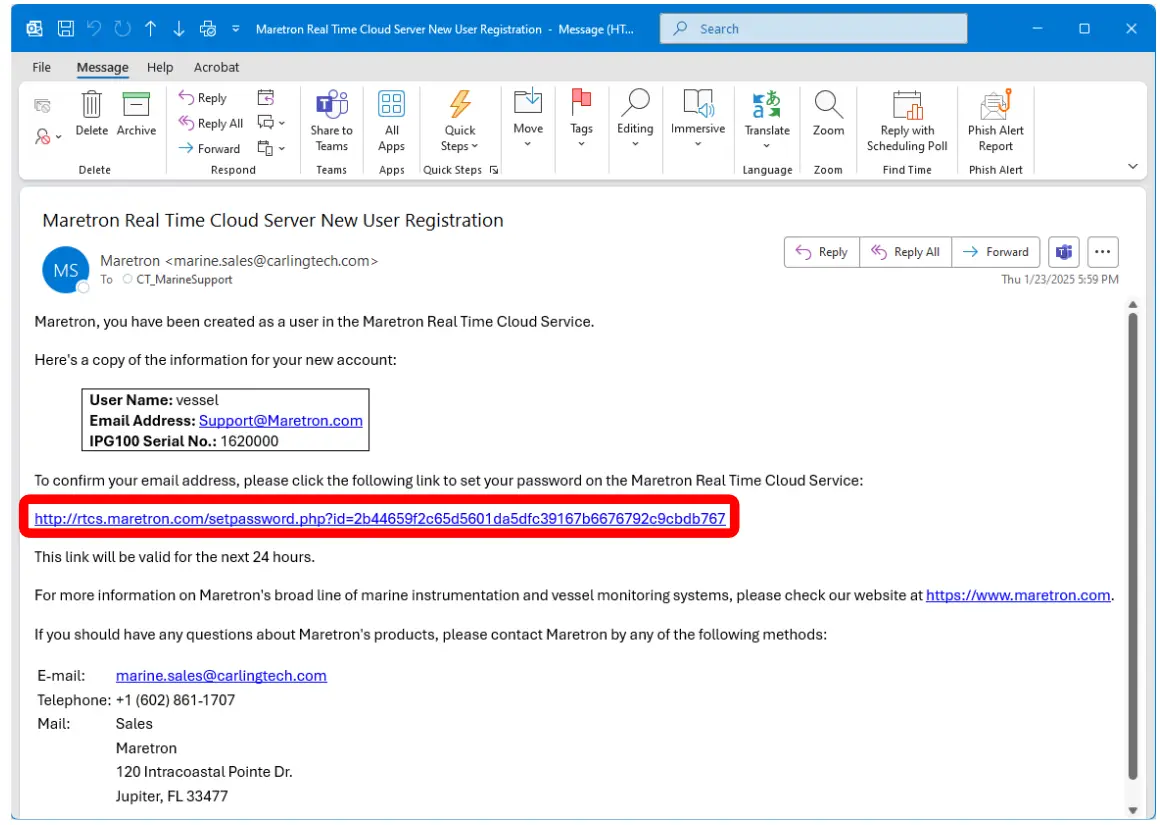Open the Immersive reader menu
Image resolution: width=1160 pixels, height=825 pixels.
coord(698,118)
